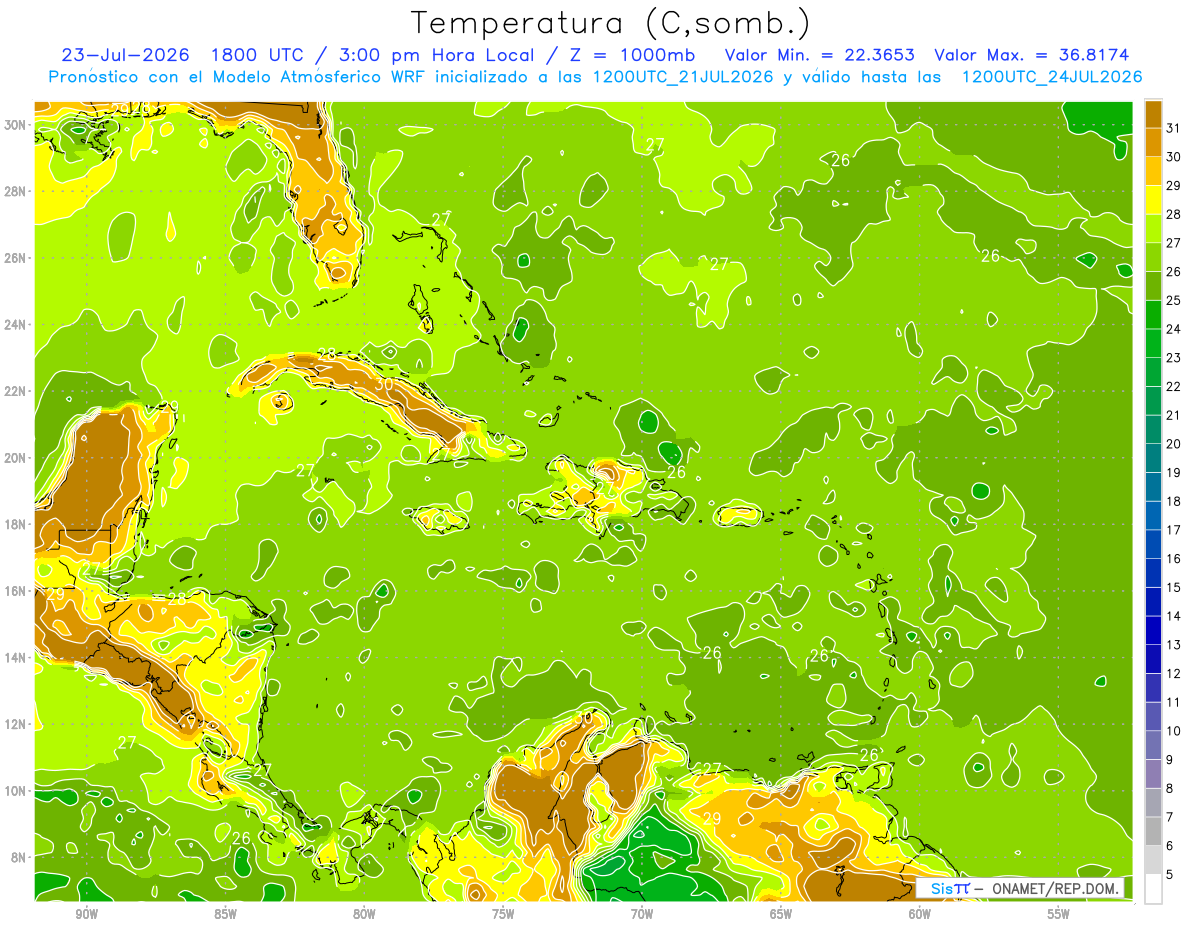This screenshot has height=927, width=1200.
Task: Pick the white swatch below legend 5
Action: [x=1153, y=889]
